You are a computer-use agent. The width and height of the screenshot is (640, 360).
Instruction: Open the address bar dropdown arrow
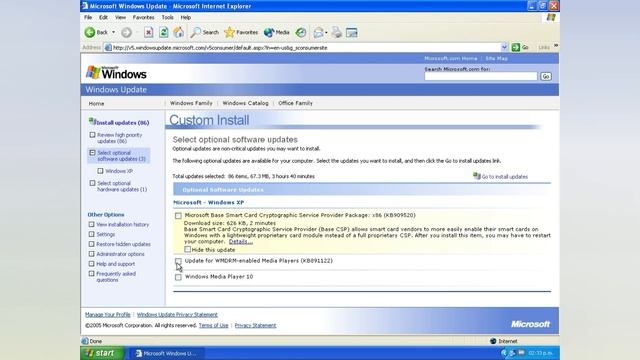(504, 47)
